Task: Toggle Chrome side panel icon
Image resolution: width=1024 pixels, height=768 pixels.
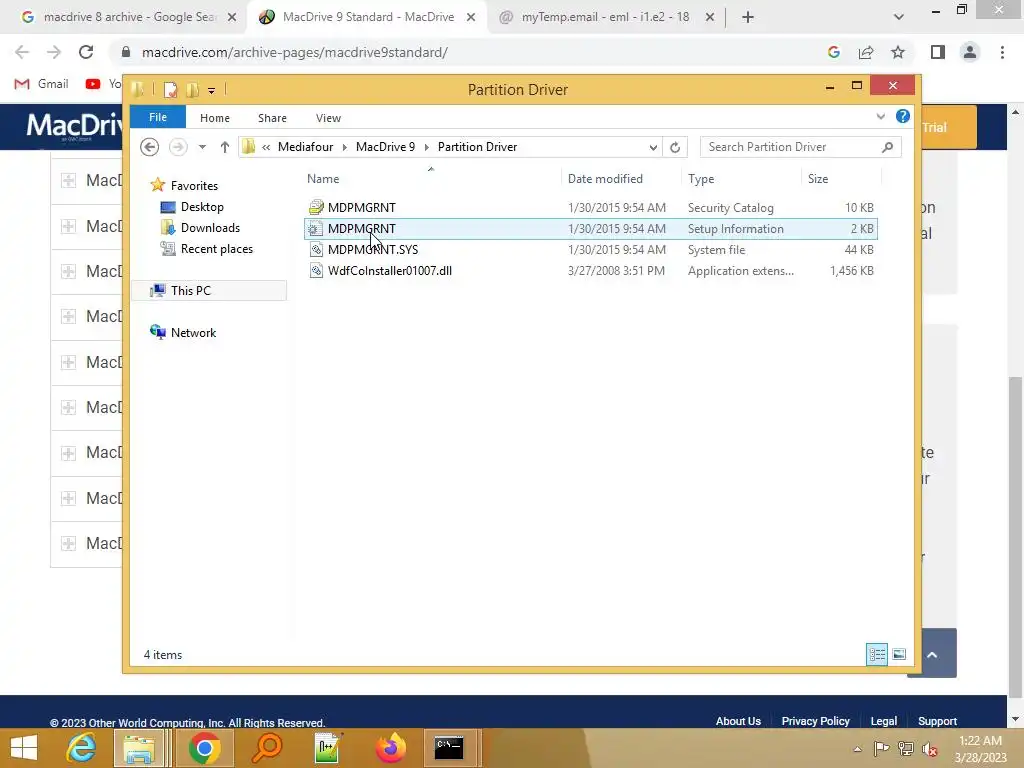Action: [938, 52]
